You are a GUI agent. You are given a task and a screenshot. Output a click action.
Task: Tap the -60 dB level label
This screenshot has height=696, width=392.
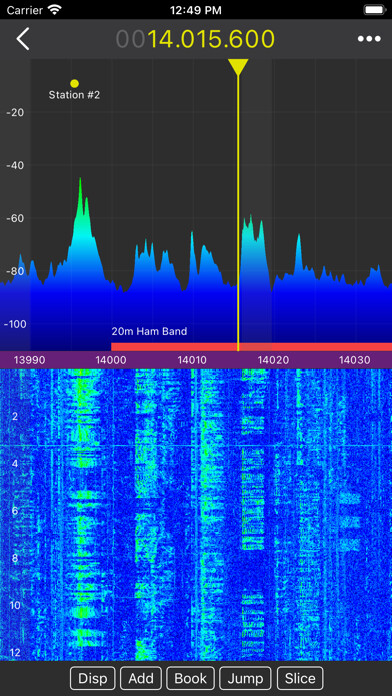pos(15,218)
